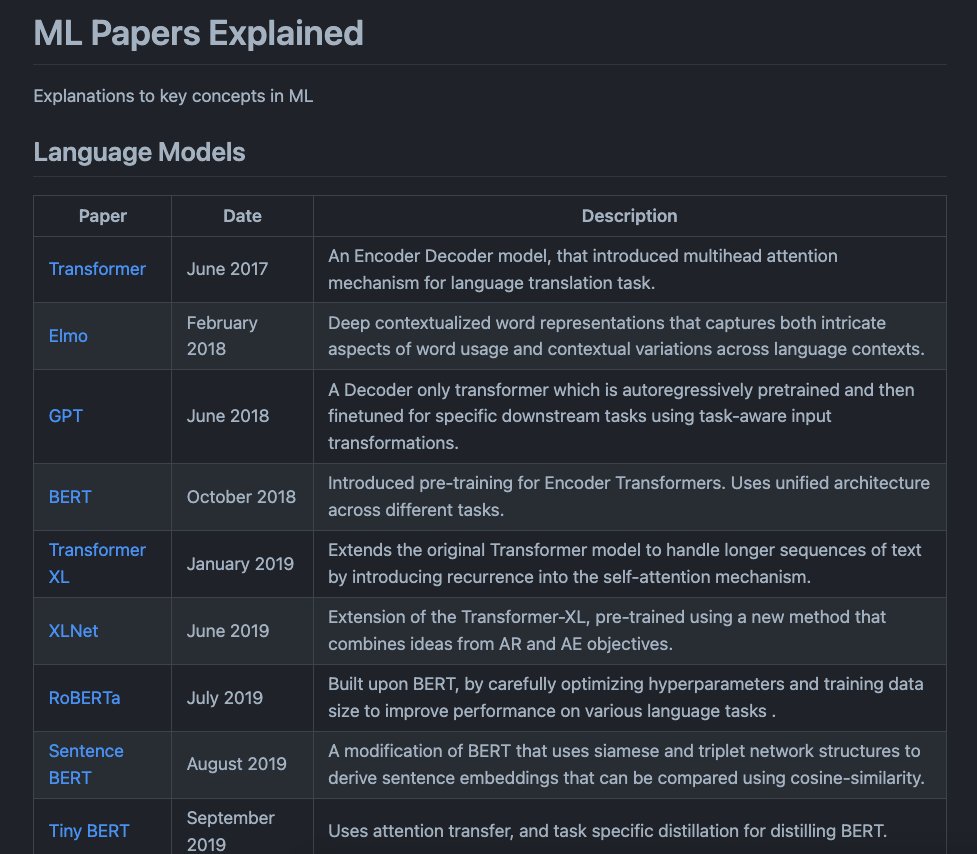Click the BERT pre-training description text
This screenshot has width=977, height=854.
click(x=629, y=496)
